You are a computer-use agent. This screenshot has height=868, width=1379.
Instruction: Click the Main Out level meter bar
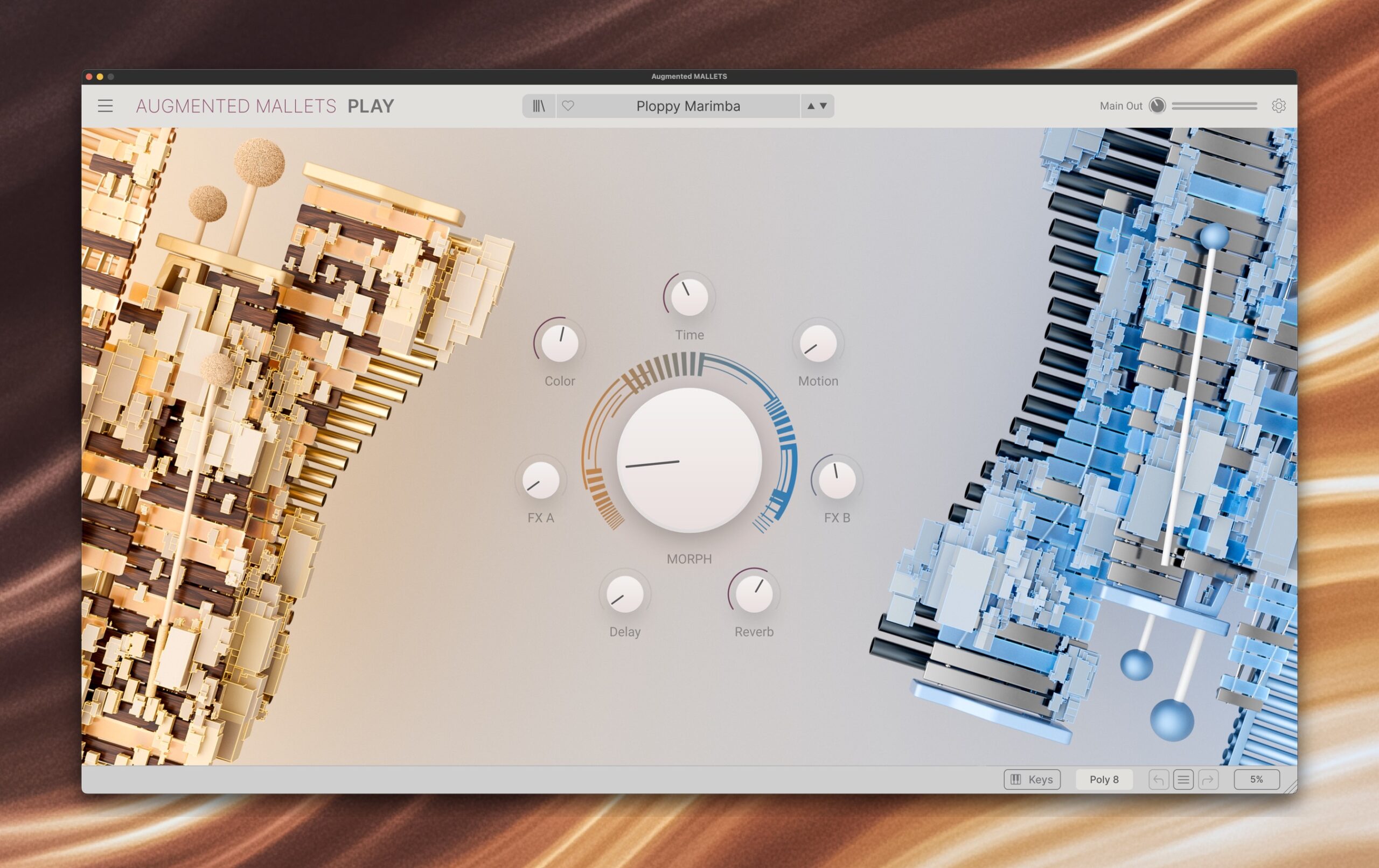(x=1214, y=106)
